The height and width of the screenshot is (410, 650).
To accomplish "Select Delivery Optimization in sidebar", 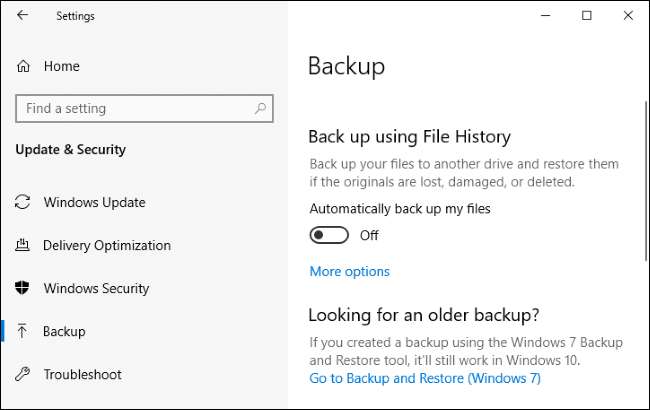I will click(107, 245).
